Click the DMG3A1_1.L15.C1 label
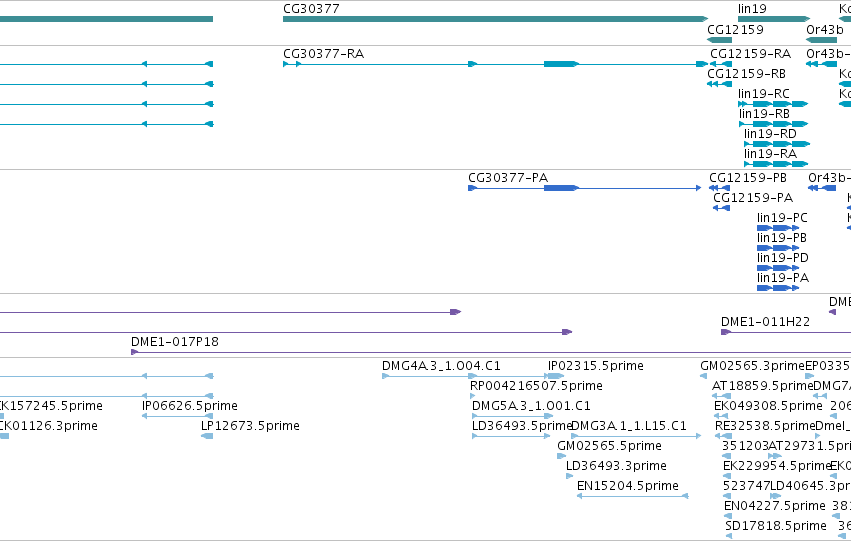Viewport: 851px width, 541px height. pyautogui.click(x=628, y=426)
